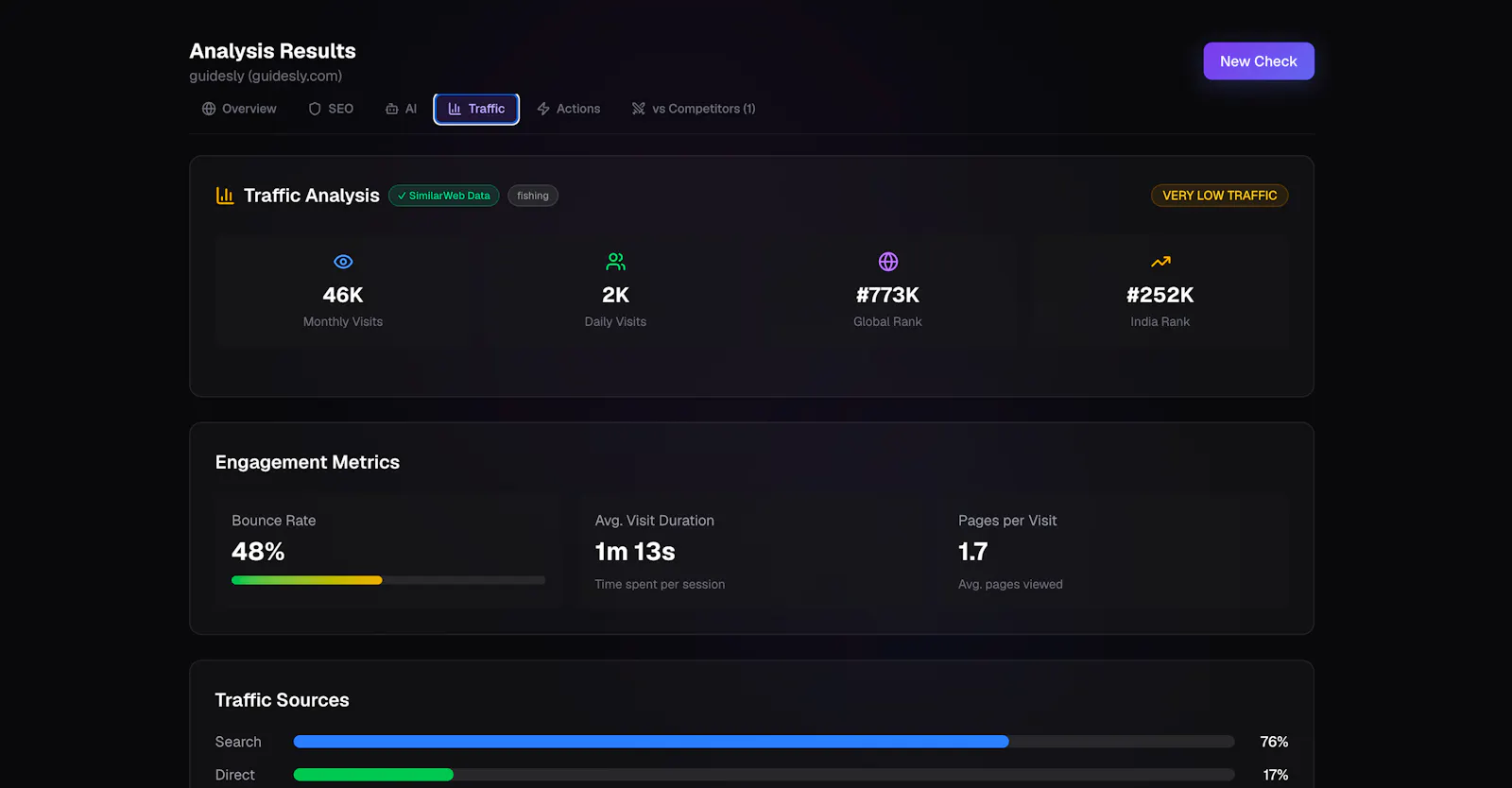
Task: Select the Traffic tab
Action: point(476,109)
